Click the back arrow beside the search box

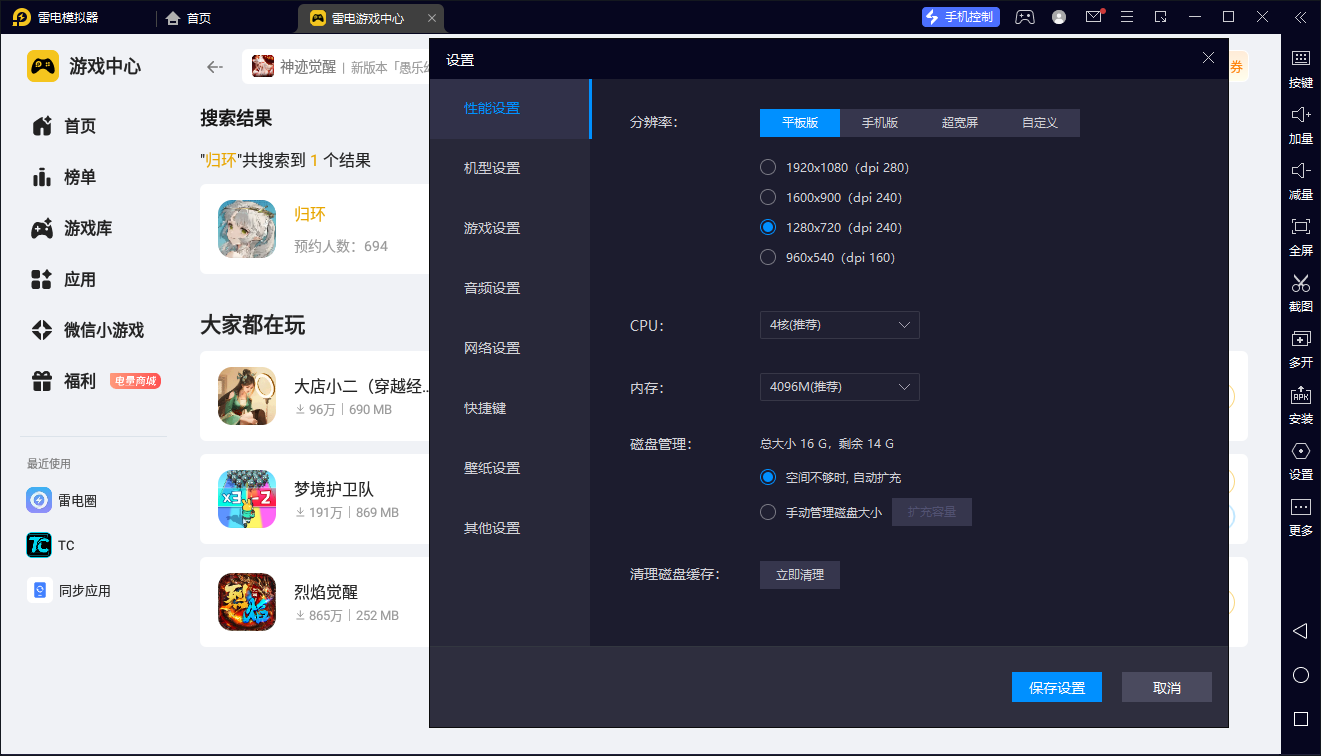click(214, 67)
